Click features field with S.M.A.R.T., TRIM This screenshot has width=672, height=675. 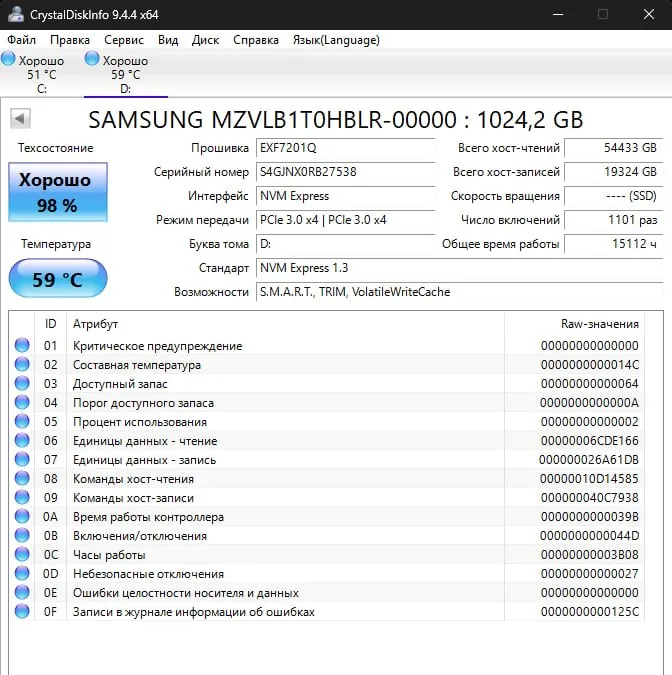[x=459, y=292]
